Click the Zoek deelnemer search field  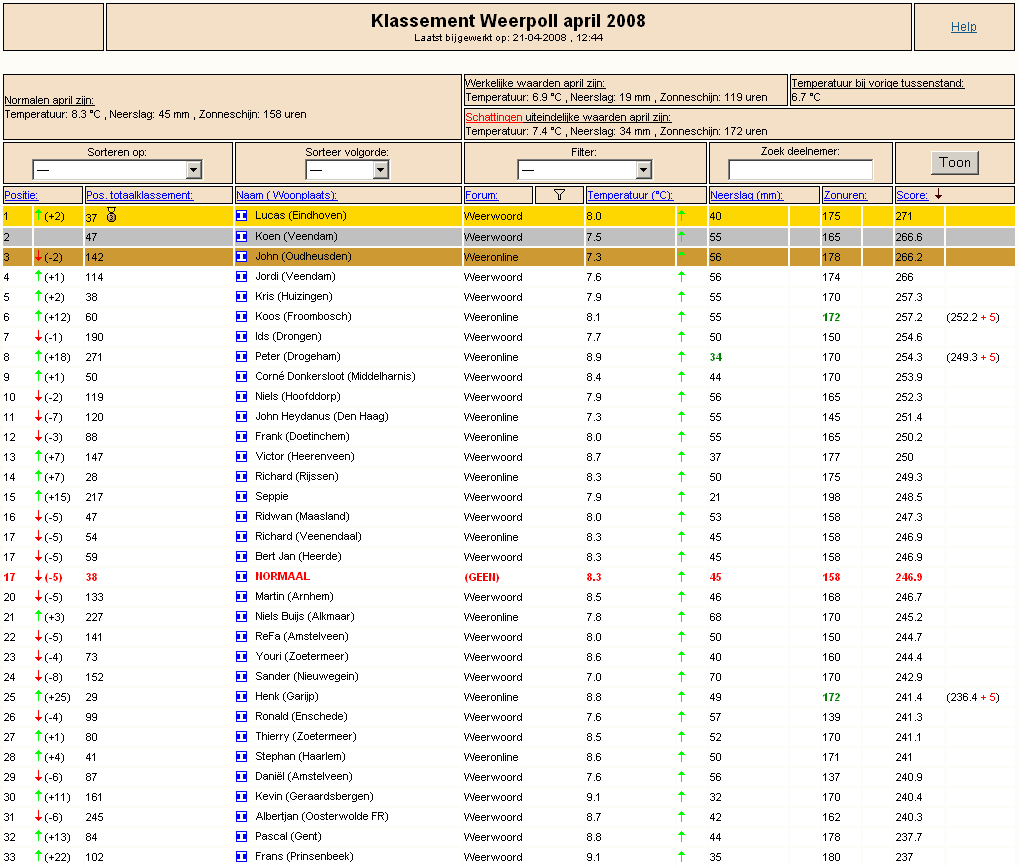801,170
